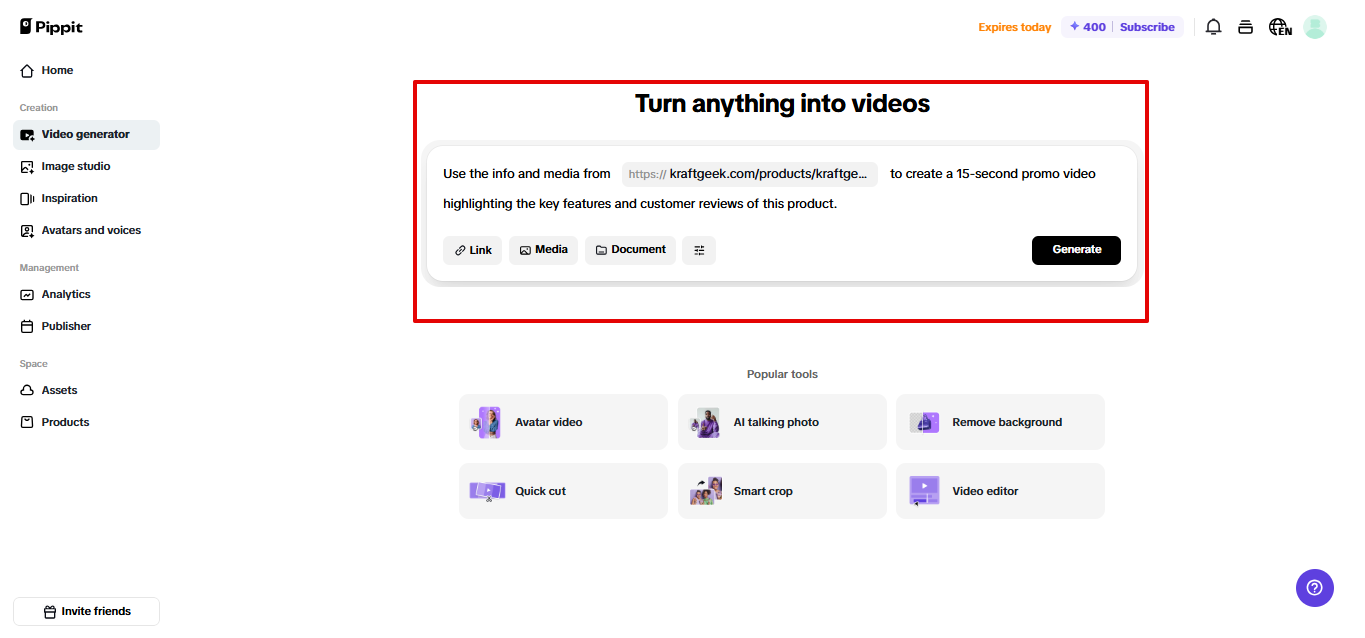Image resolution: width=1365 pixels, height=638 pixels.
Task: Attach a file via the Document button
Action: pos(630,250)
